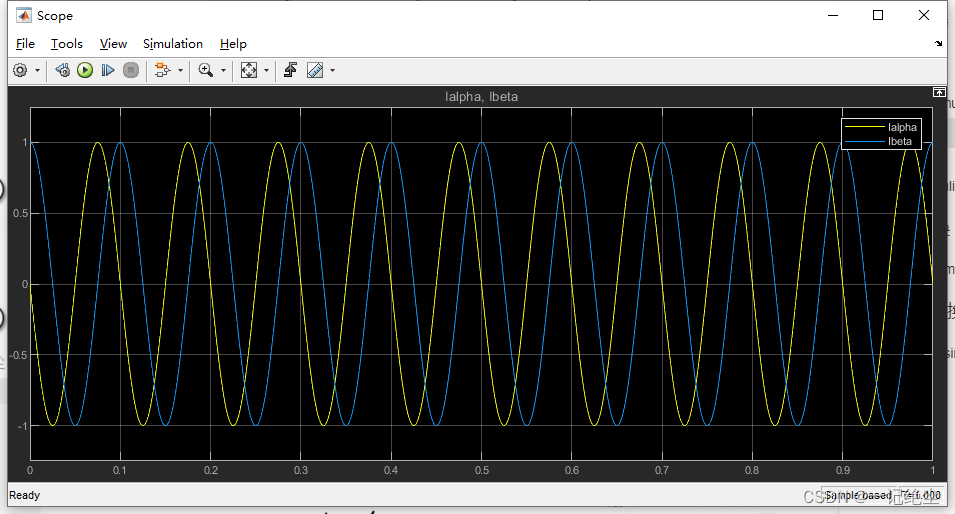Click the Ibeta legend entry

point(881,141)
